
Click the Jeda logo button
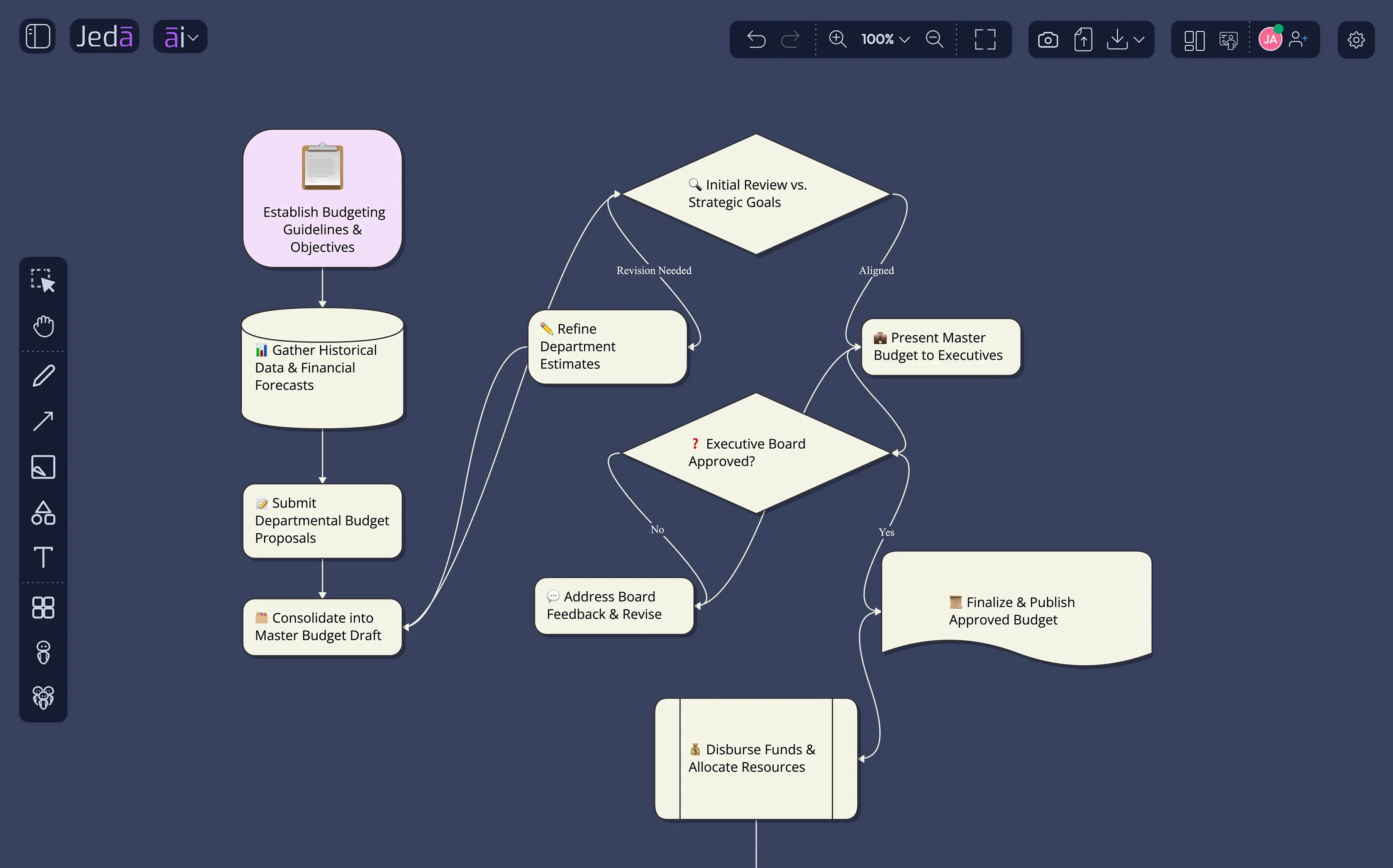pyautogui.click(x=105, y=37)
